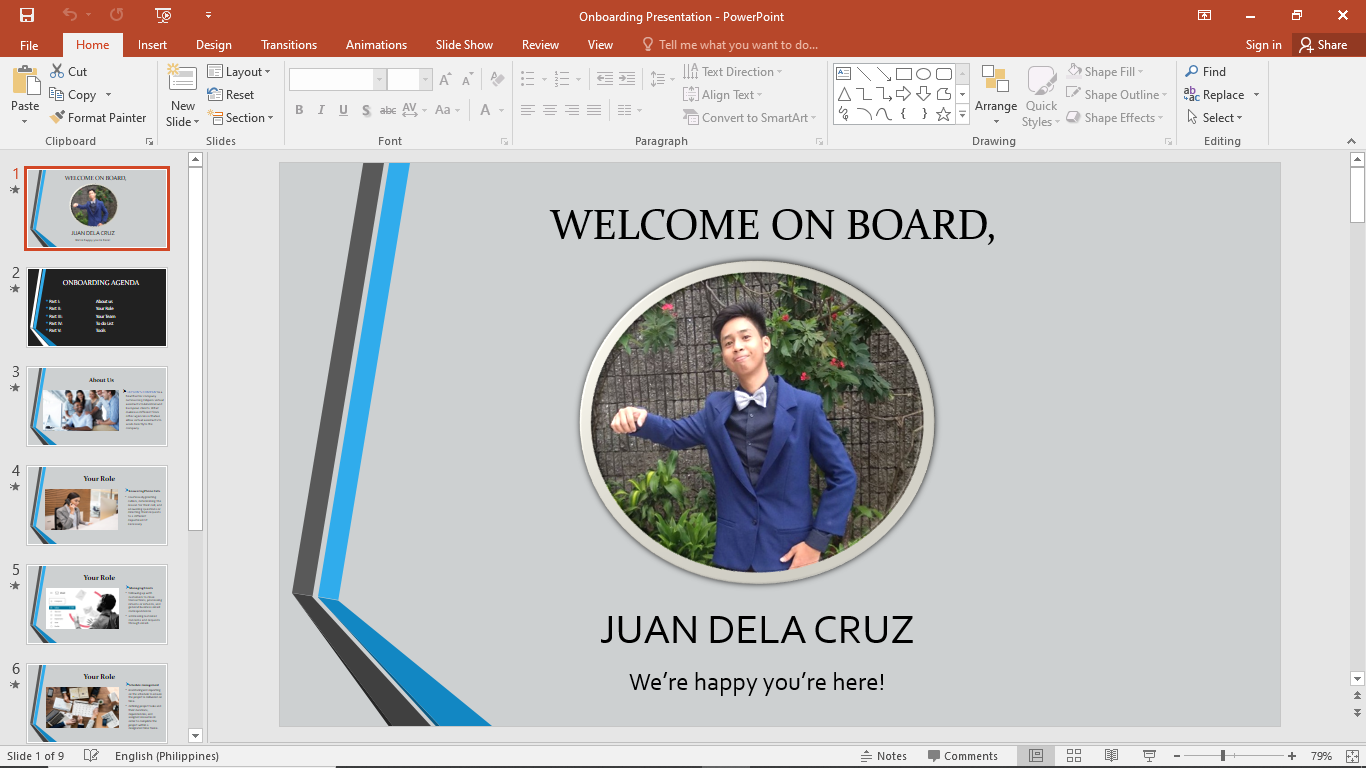Go to the Slide Show tab
This screenshot has height=768, width=1366.
pos(464,45)
